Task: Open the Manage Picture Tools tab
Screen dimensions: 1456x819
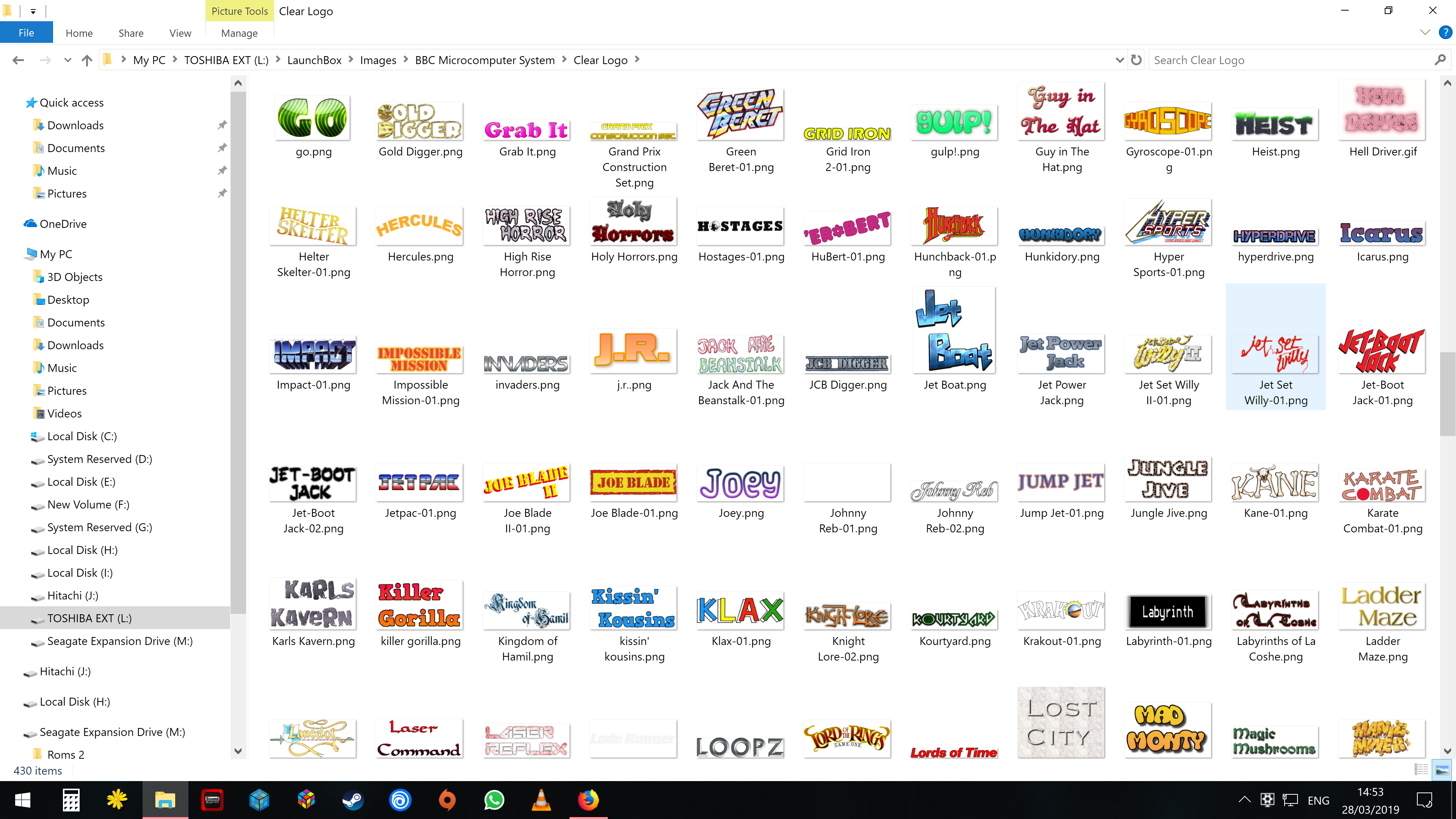Action: point(240,33)
